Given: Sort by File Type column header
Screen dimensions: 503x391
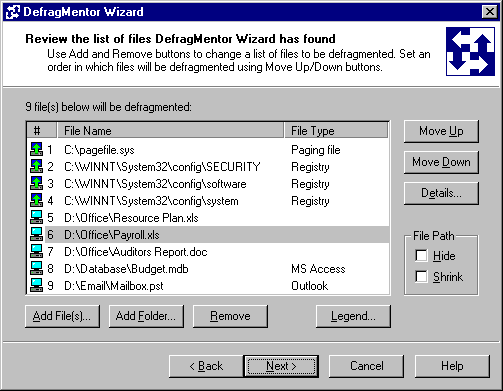Looking at the screenshot, I should (x=336, y=130).
